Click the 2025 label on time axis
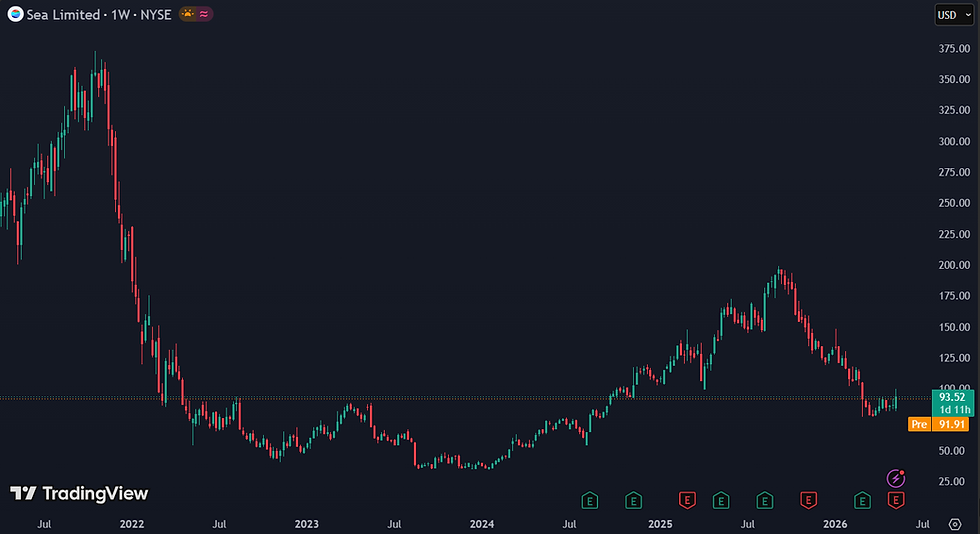The image size is (980, 534). click(x=660, y=524)
